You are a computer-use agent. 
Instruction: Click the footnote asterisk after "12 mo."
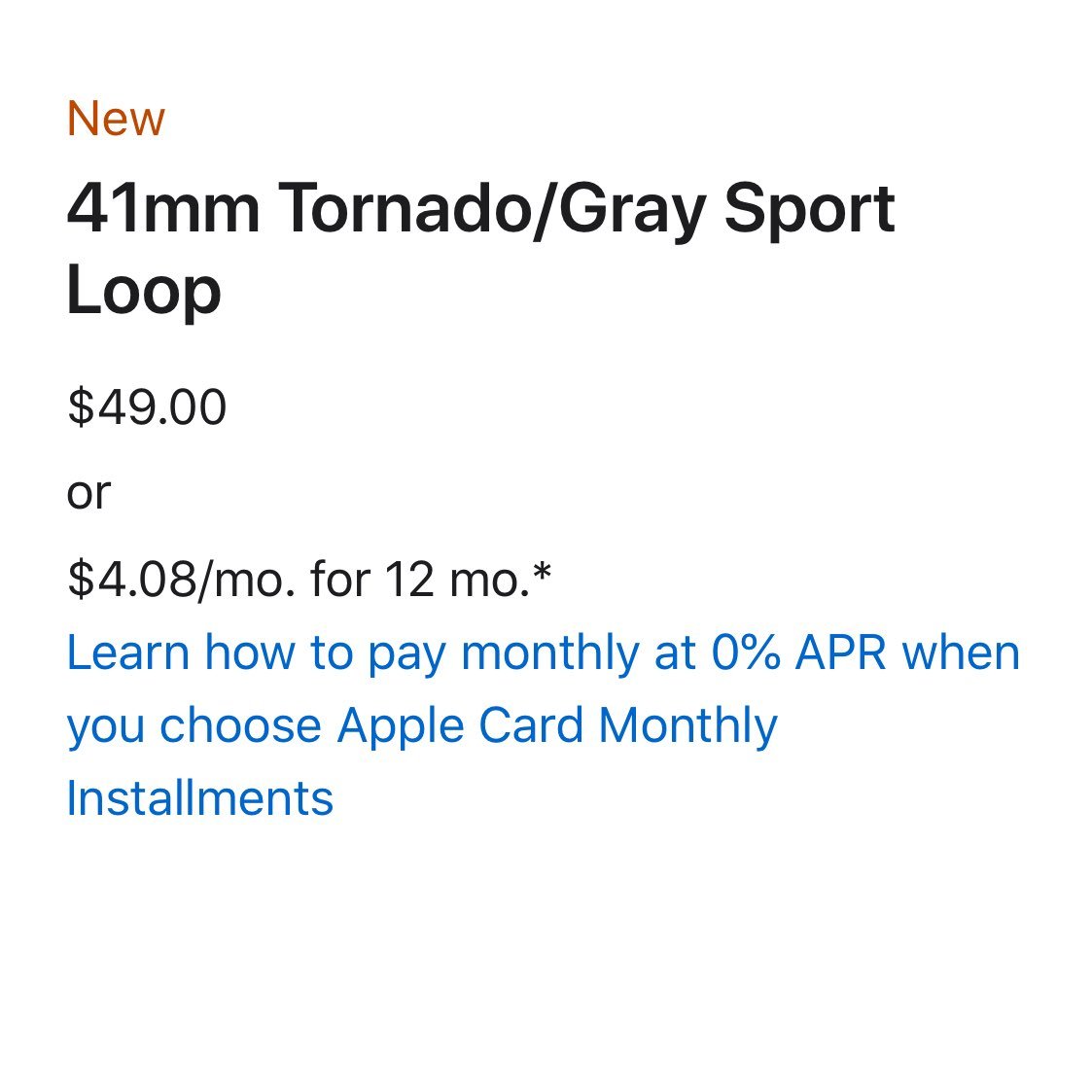click(542, 573)
